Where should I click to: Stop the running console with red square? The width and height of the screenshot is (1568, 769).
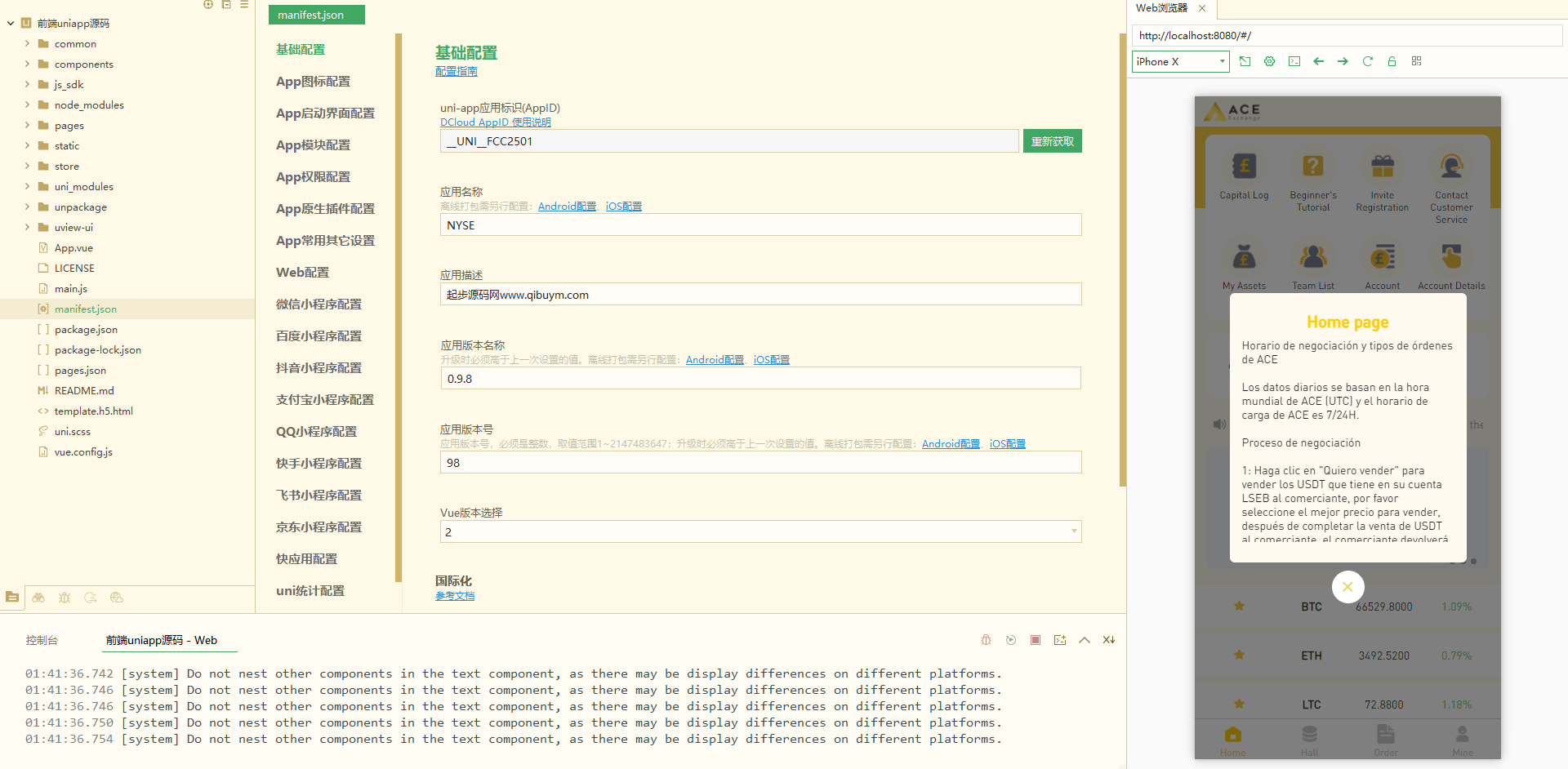(1035, 640)
